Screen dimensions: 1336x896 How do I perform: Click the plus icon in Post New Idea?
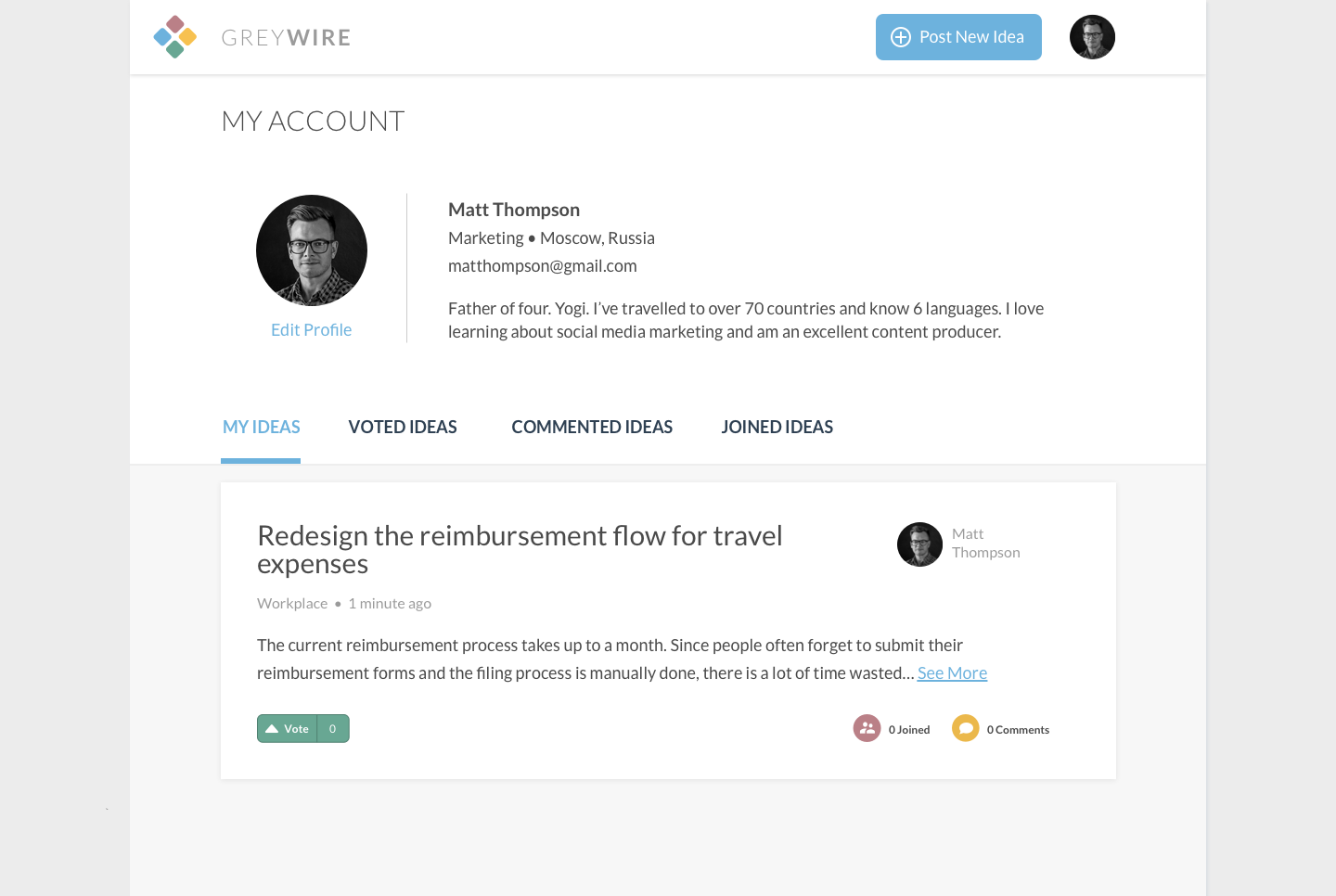click(900, 37)
